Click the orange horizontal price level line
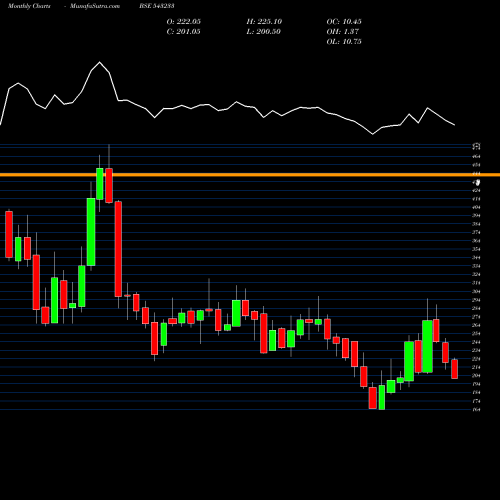This screenshot has width=500, height=500. 250,175
